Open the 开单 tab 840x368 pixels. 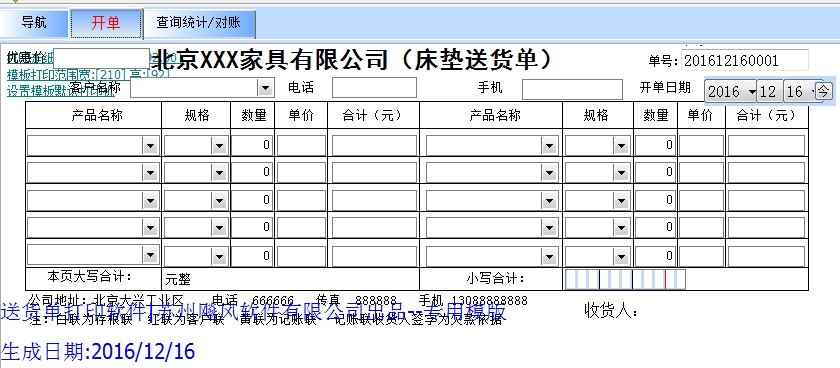click(x=106, y=23)
